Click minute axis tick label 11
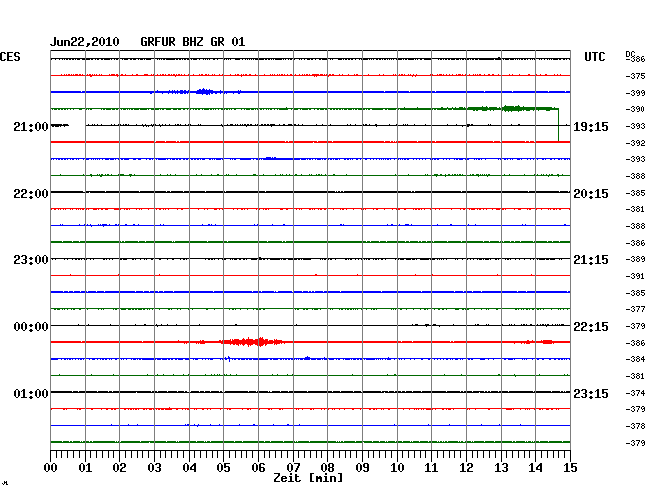This screenshot has width=650, height=494. pyautogui.click(x=432, y=468)
